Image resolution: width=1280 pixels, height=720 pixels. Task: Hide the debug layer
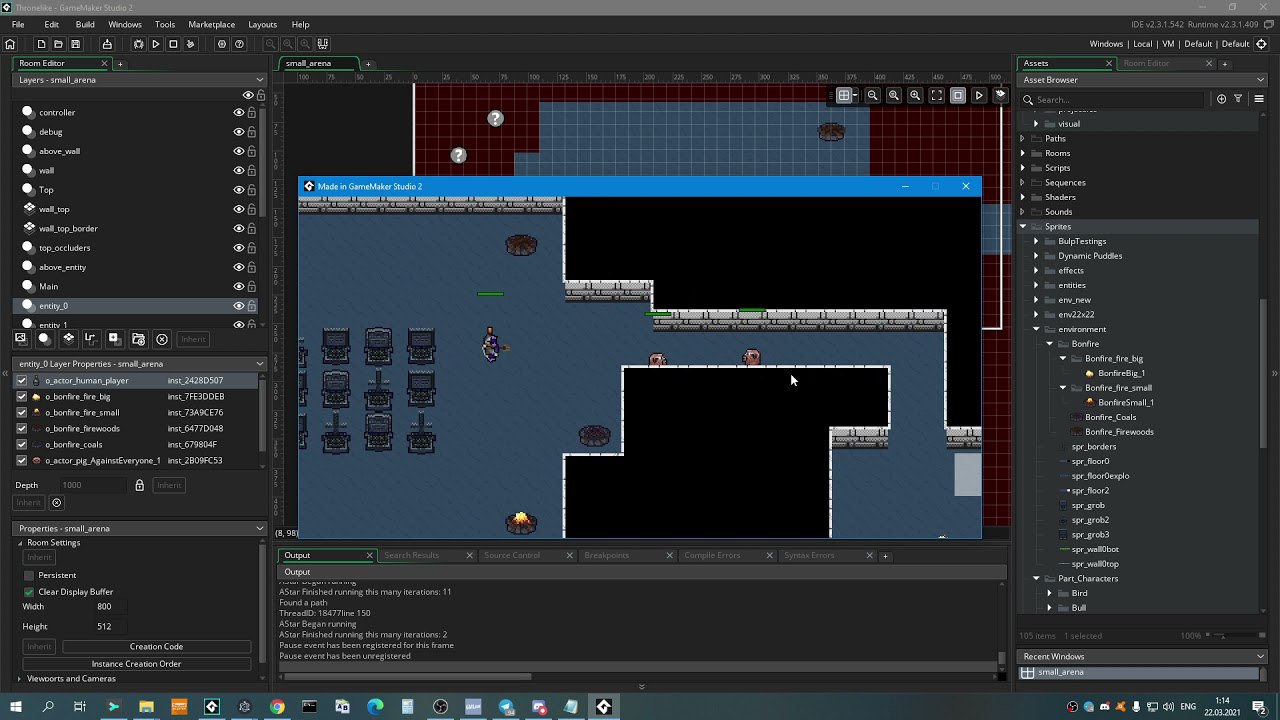coord(239,131)
